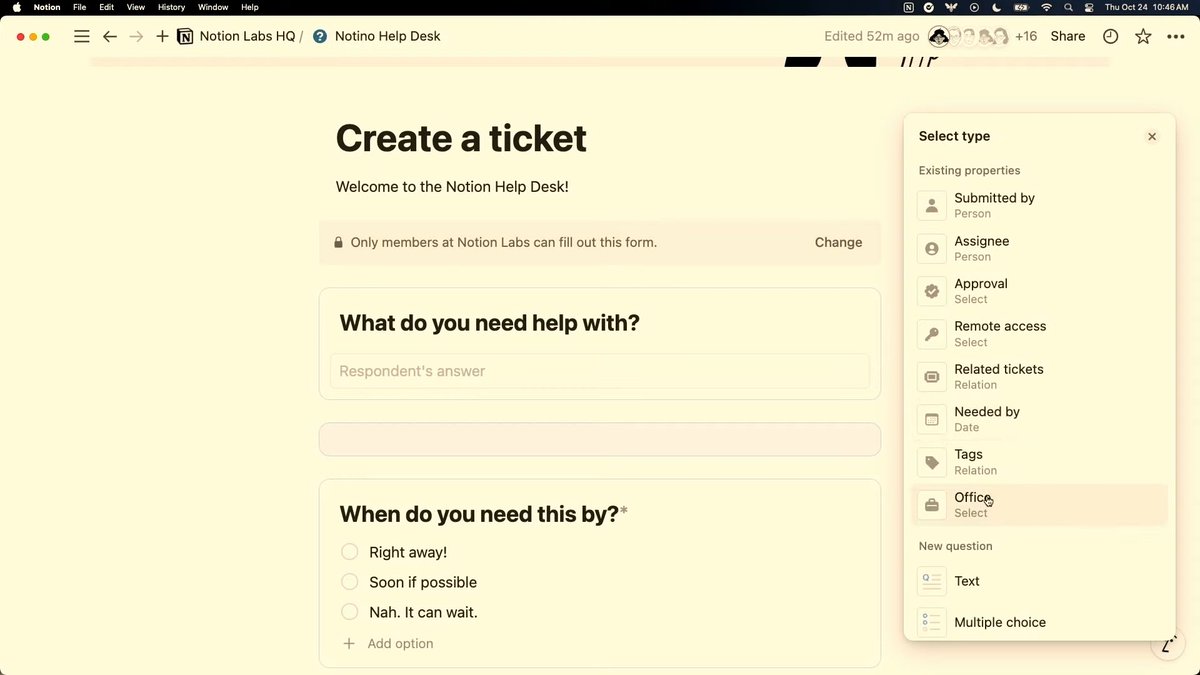This screenshot has width=1200, height=675.
Task: Choose the Remote access property
Action: tap(1040, 334)
